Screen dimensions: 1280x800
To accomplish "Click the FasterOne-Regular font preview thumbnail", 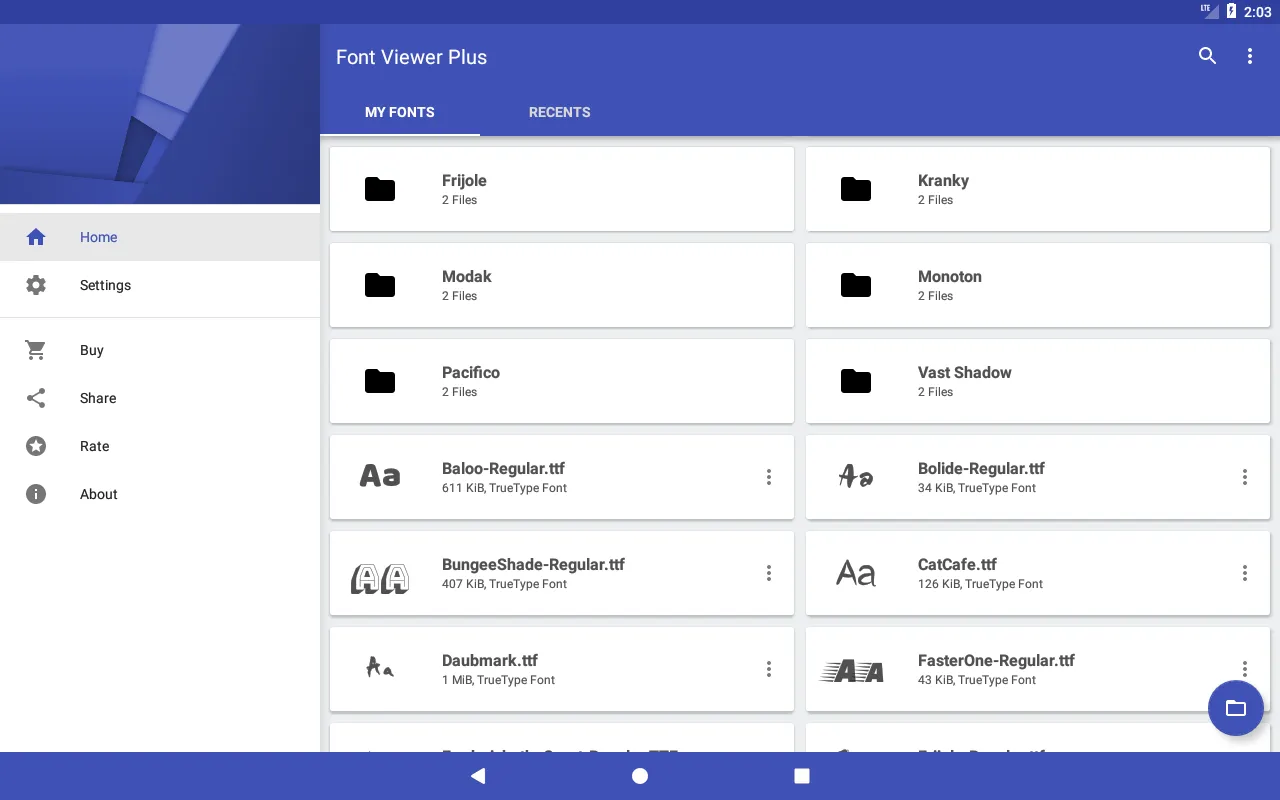I will 852,671.
